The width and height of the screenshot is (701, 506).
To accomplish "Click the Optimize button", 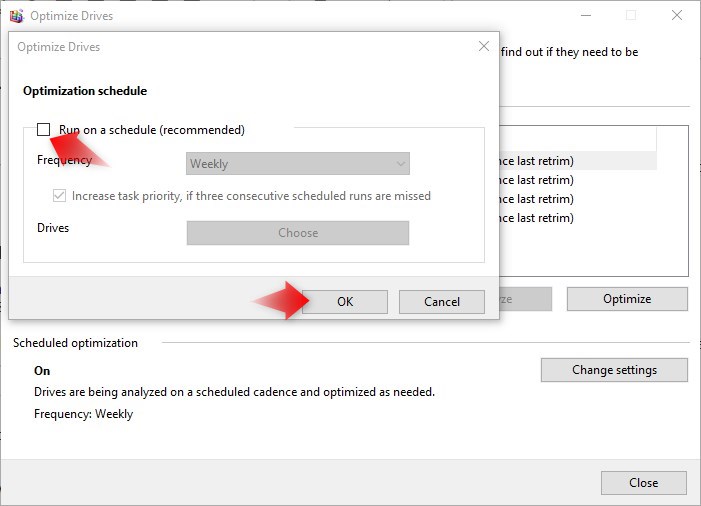I will click(627, 299).
